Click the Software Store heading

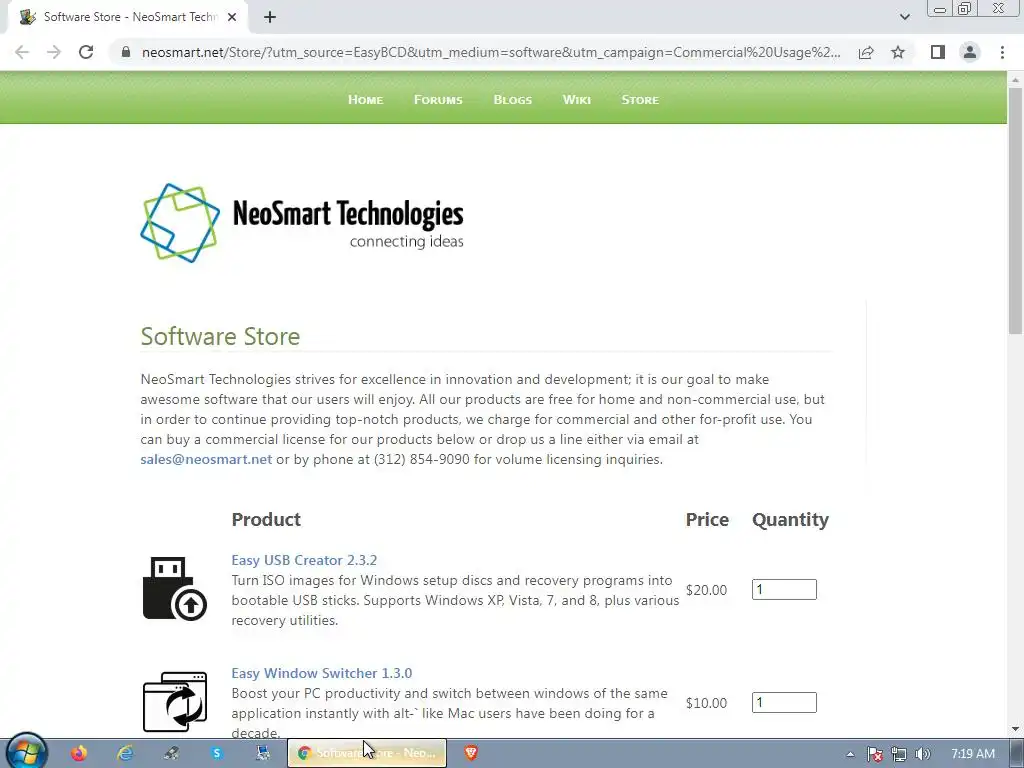point(220,336)
